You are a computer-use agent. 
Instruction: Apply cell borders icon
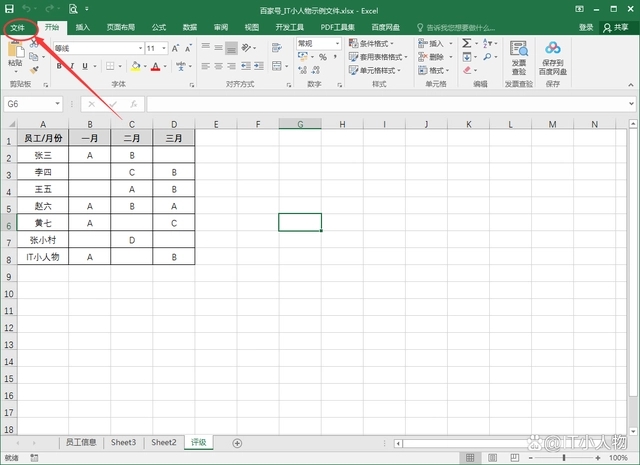coord(110,66)
